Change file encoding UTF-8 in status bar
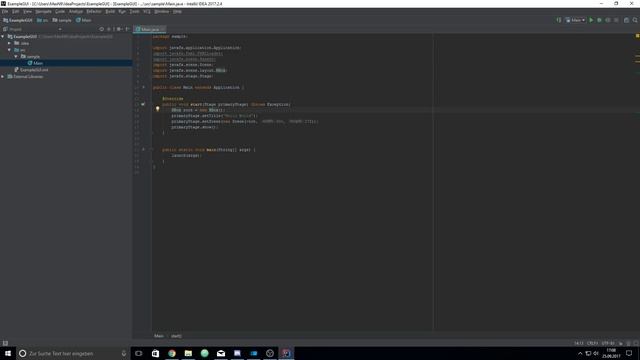This screenshot has height=360, width=640. pyautogui.click(x=608, y=343)
